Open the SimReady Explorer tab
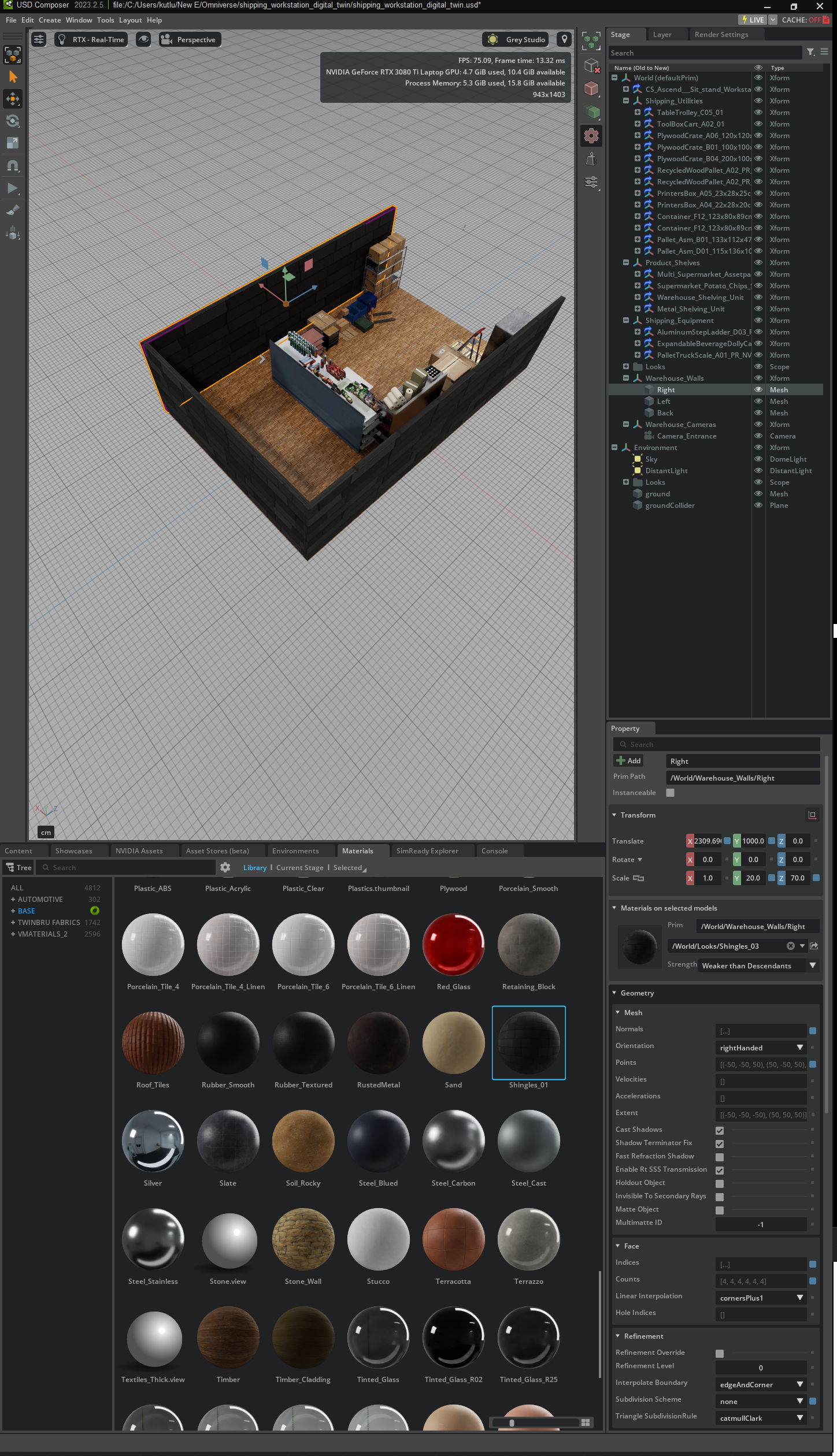The height and width of the screenshot is (1456, 837). (x=427, y=850)
